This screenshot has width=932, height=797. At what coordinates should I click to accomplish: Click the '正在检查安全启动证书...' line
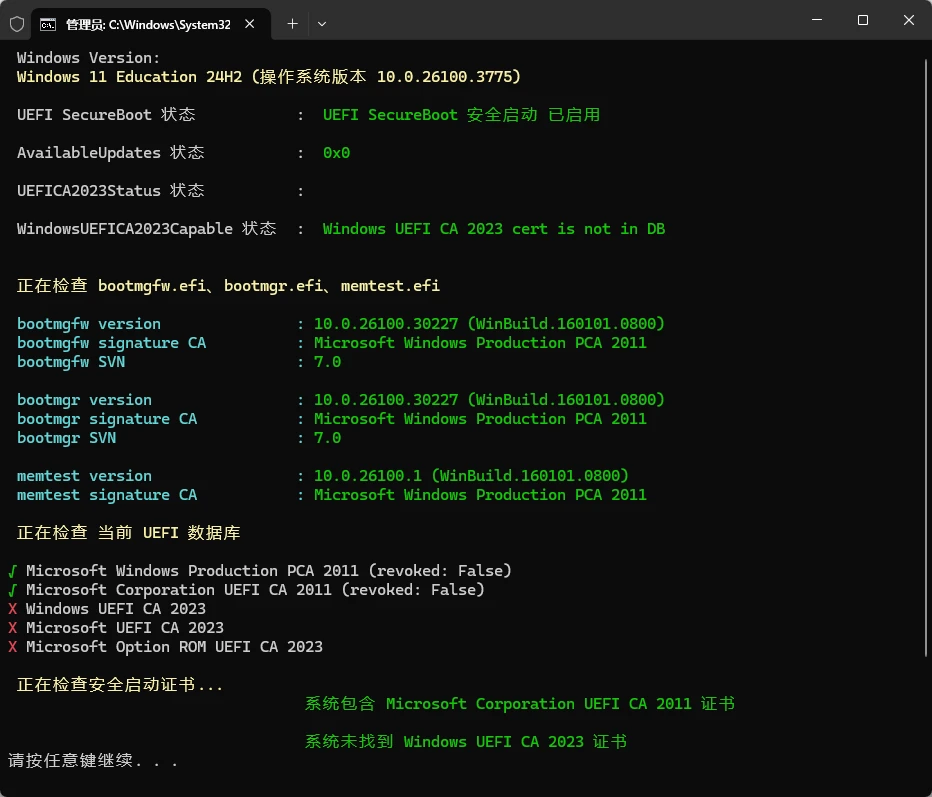point(119,685)
